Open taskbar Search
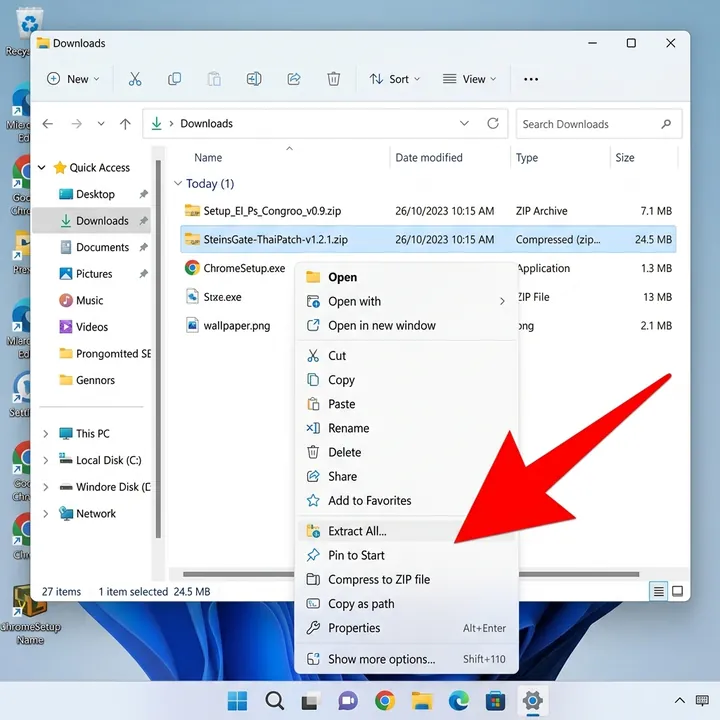The height and width of the screenshot is (720, 720). pyautogui.click(x=274, y=701)
